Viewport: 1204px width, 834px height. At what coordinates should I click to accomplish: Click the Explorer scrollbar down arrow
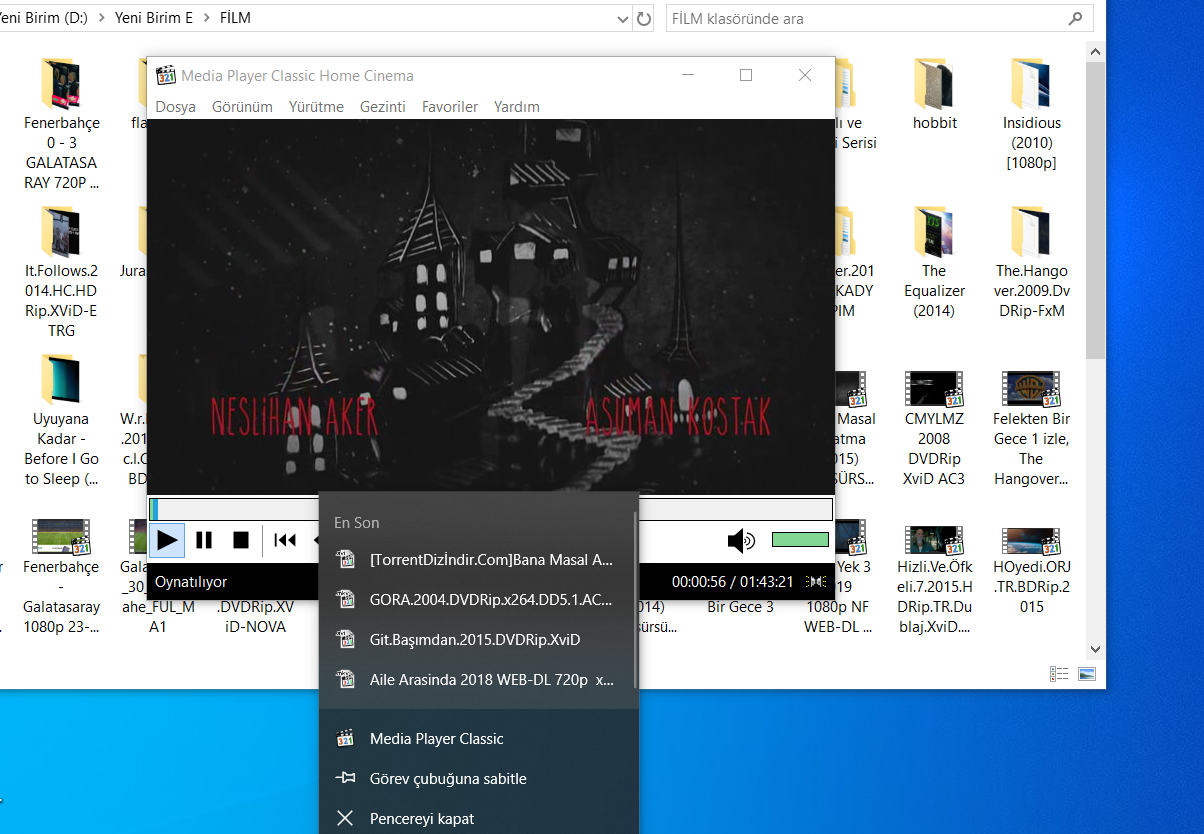pos(1095,649)
